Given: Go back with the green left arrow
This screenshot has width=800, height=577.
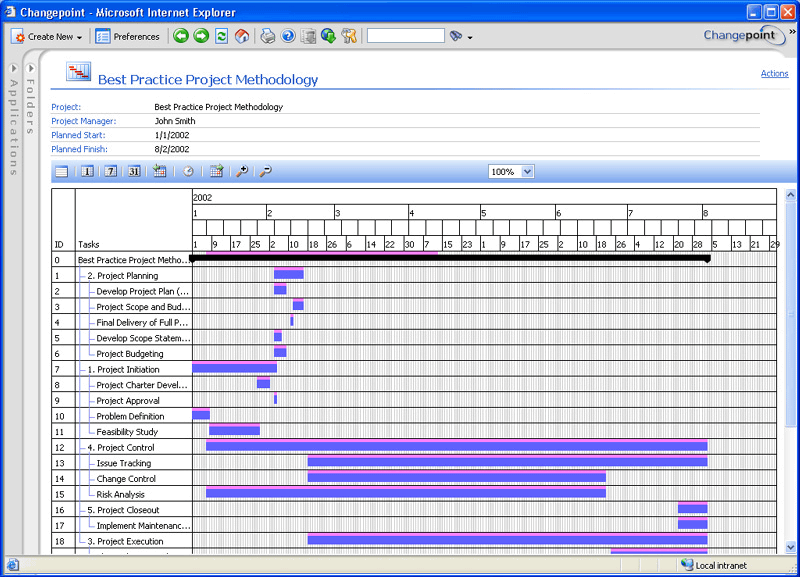Looking at the screenshot, I should (181, 36).
